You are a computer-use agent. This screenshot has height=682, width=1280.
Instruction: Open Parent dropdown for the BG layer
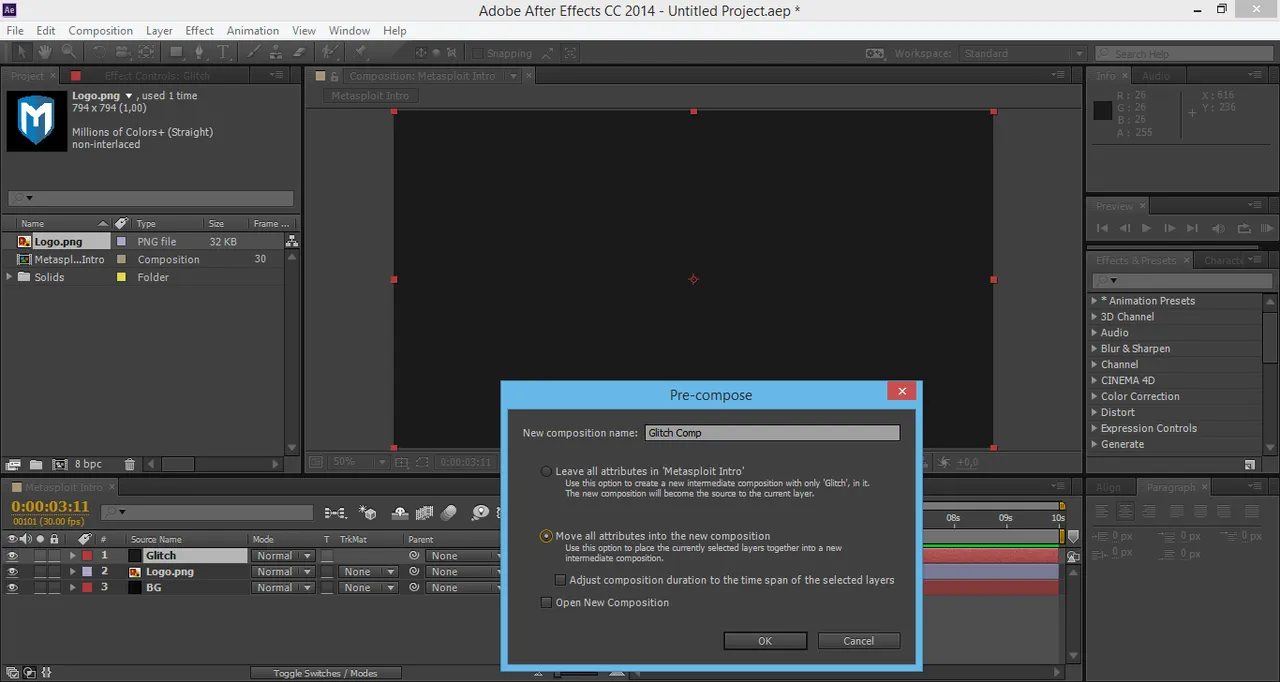[464, 588]
